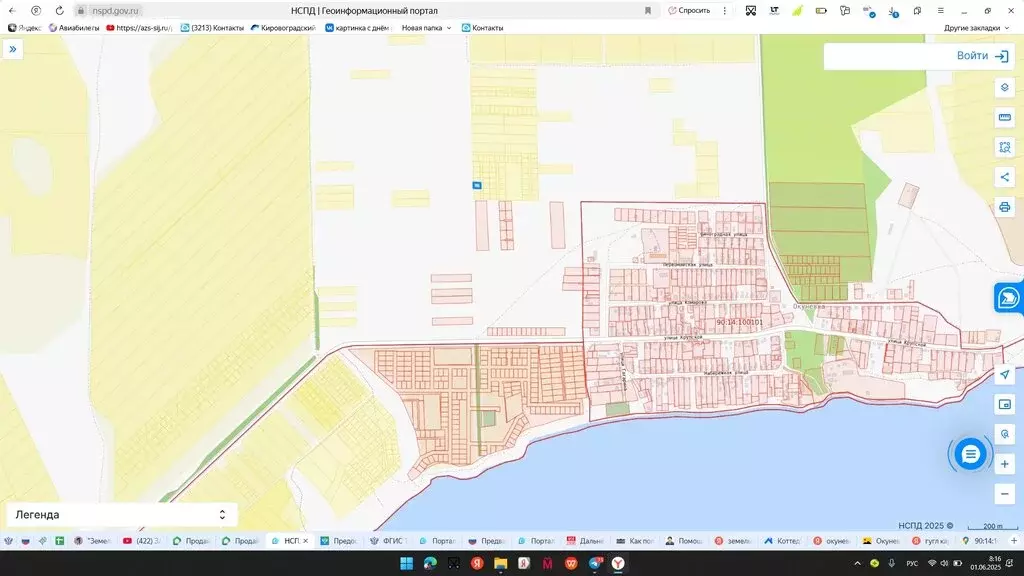
Task: Expand the Новая папка bookmarks folder
Action: (426, 28)
